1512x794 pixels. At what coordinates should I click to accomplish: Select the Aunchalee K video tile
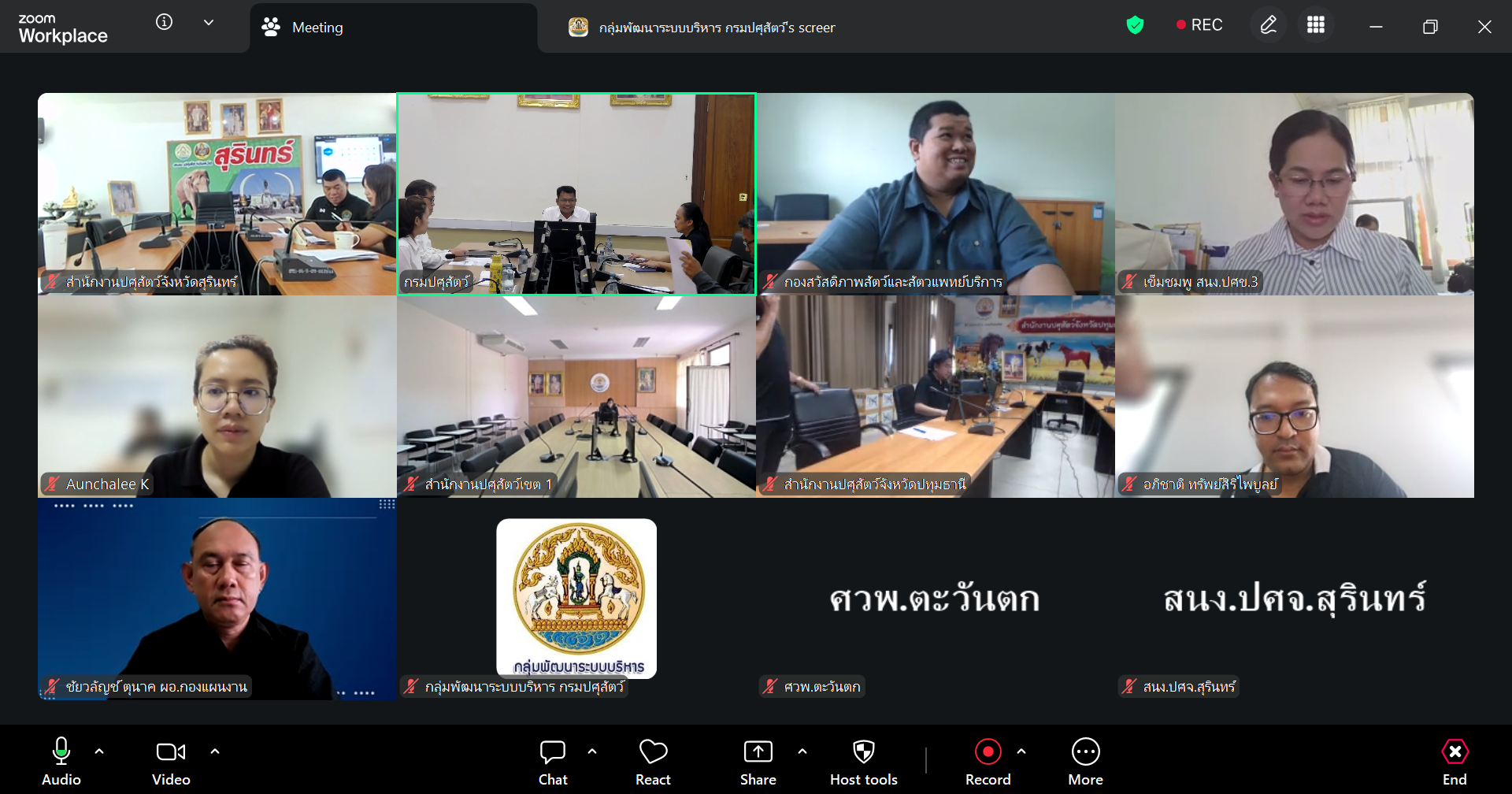click(217, 396)
